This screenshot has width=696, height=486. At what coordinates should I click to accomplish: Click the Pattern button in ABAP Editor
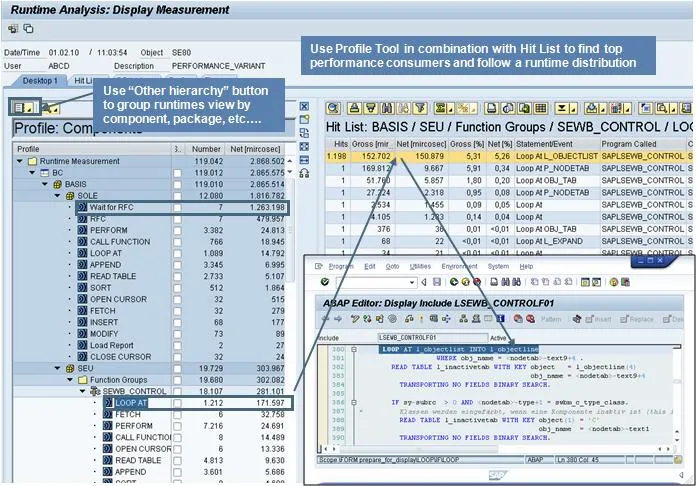click(551, 319)
